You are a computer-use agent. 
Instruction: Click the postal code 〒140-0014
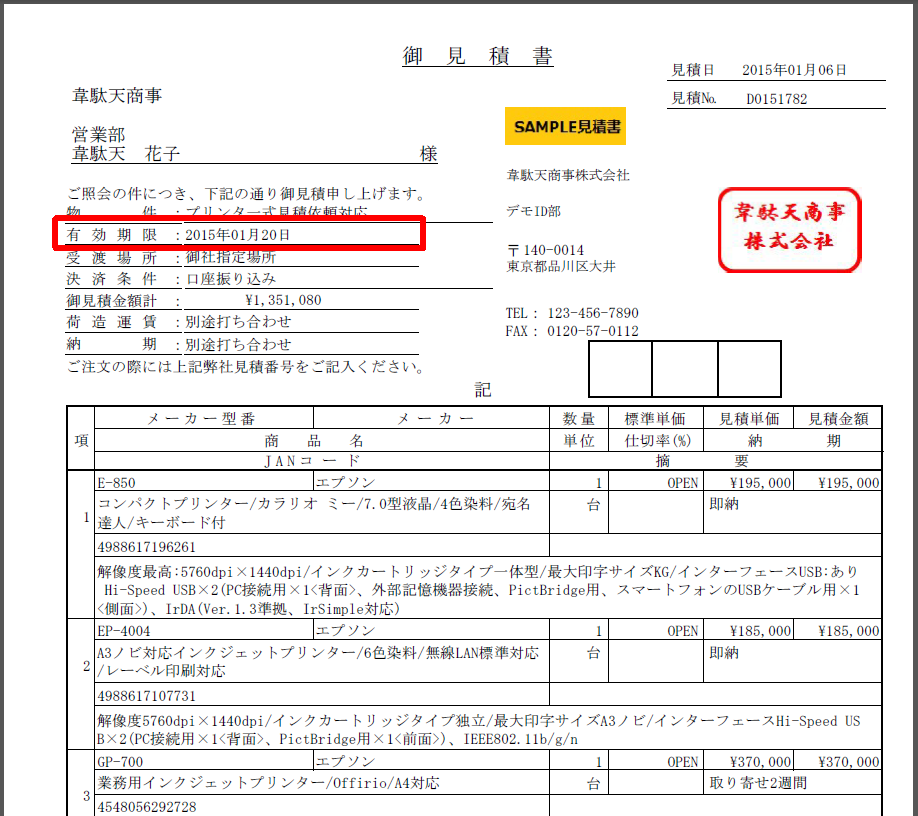[546, 249]
